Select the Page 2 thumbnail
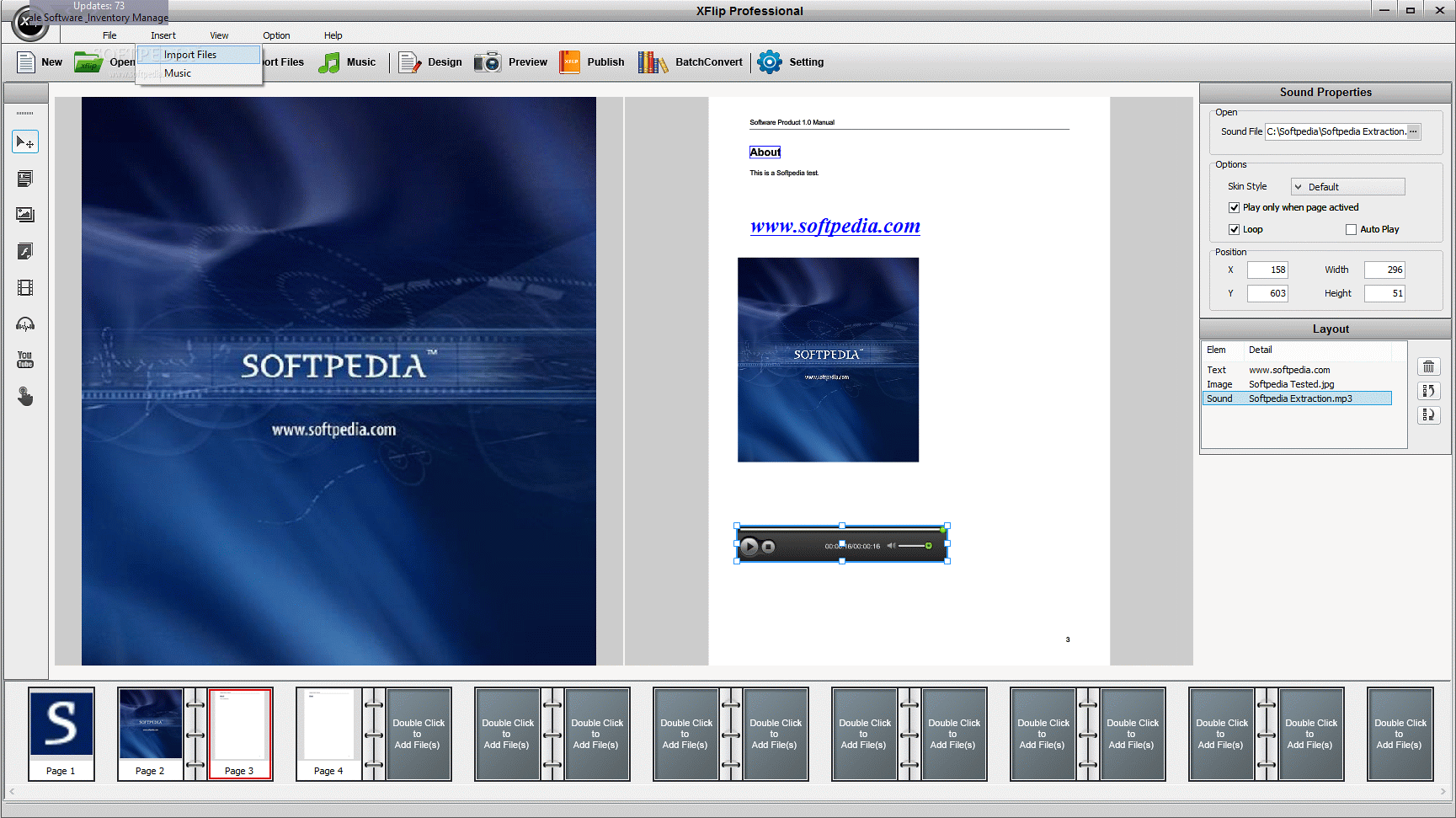Image resolution: width=1456 pixels, height=818 pixels. pos(151,734)
